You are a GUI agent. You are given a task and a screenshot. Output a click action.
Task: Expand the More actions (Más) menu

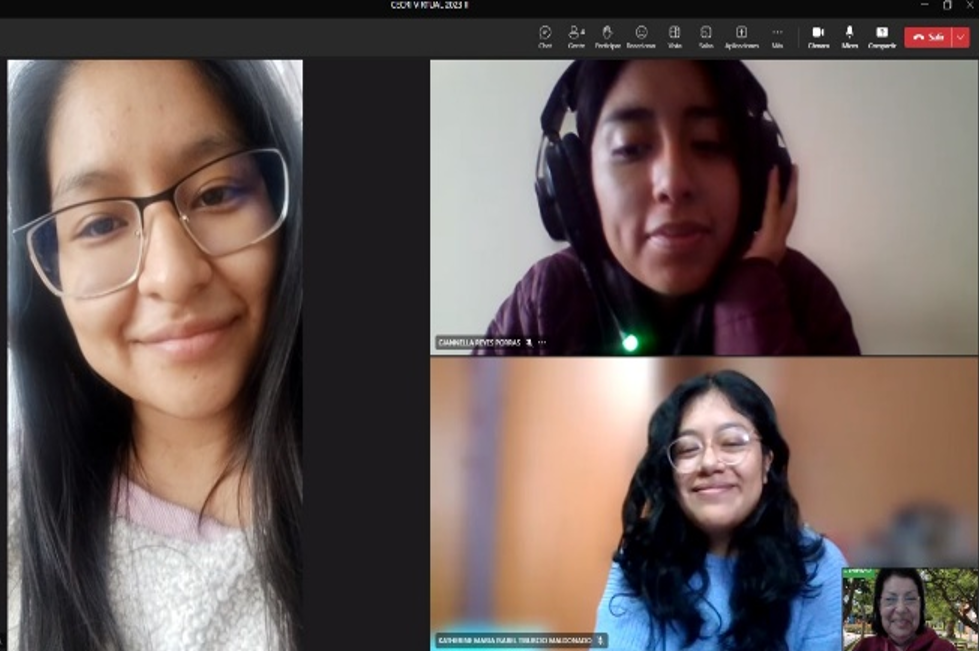[777, 37]
